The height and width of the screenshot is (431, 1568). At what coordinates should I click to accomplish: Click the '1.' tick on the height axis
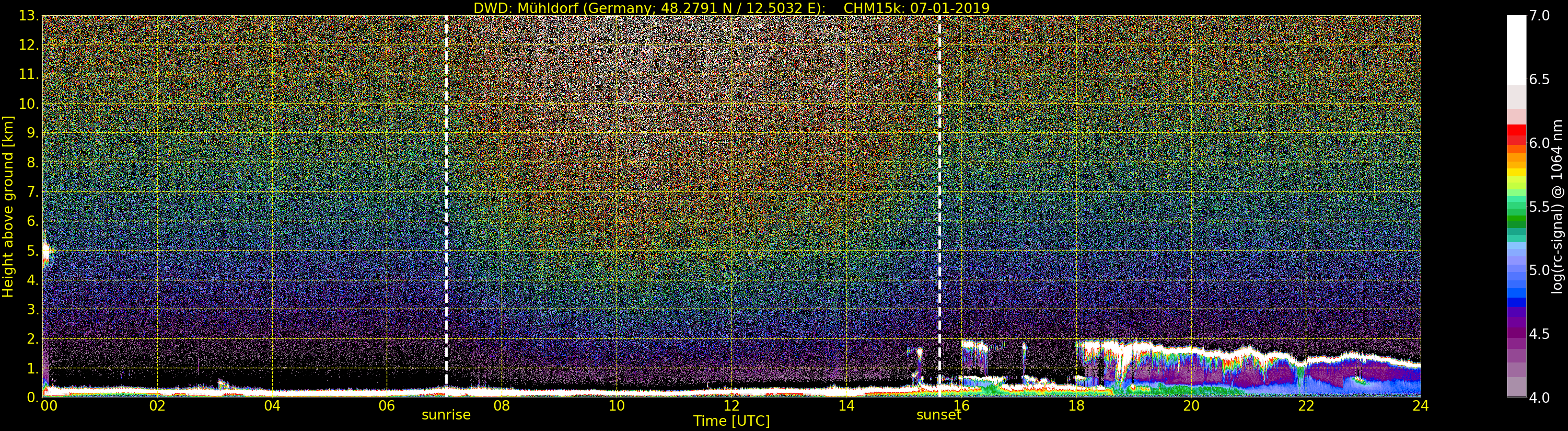32,368
